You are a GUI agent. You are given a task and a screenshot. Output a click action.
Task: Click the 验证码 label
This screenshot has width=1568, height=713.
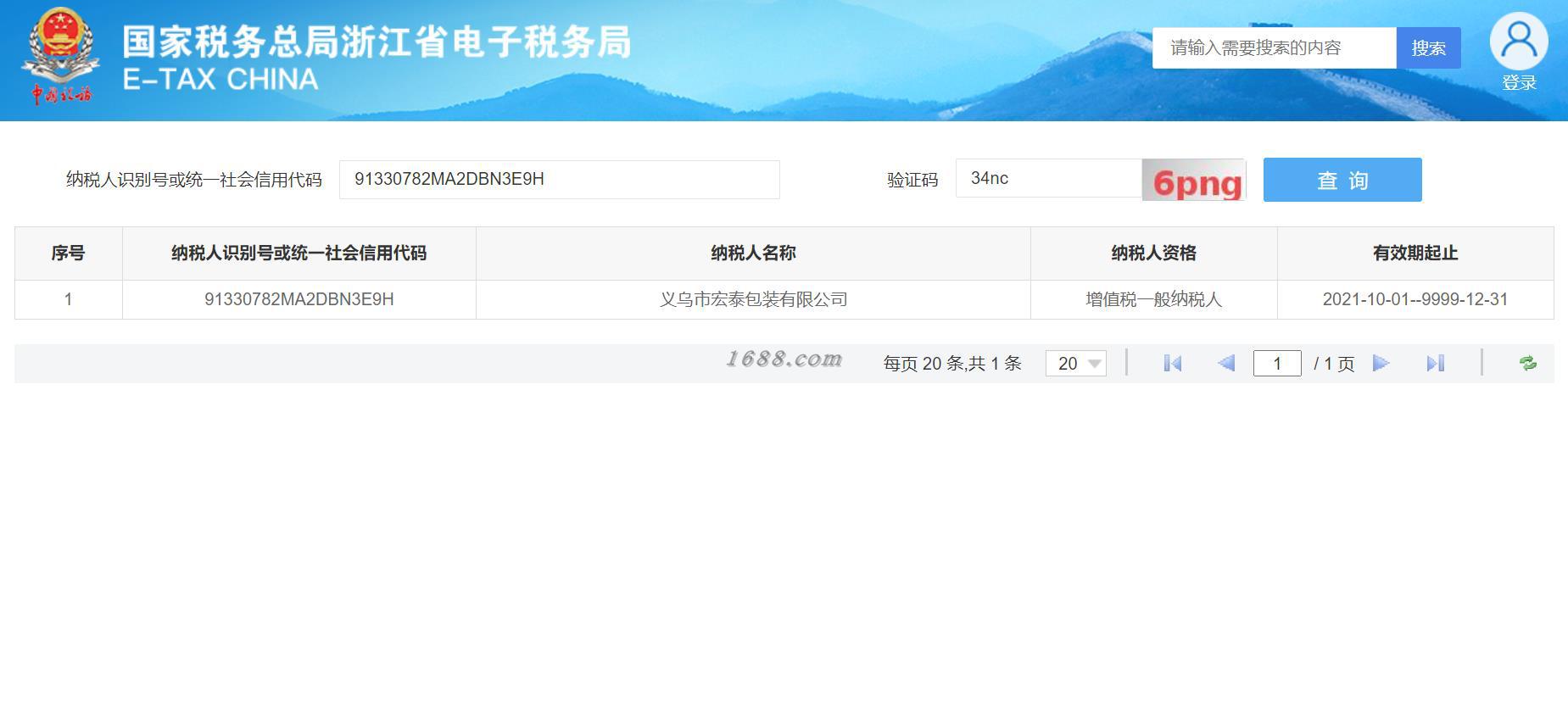(x=912, y=180)
